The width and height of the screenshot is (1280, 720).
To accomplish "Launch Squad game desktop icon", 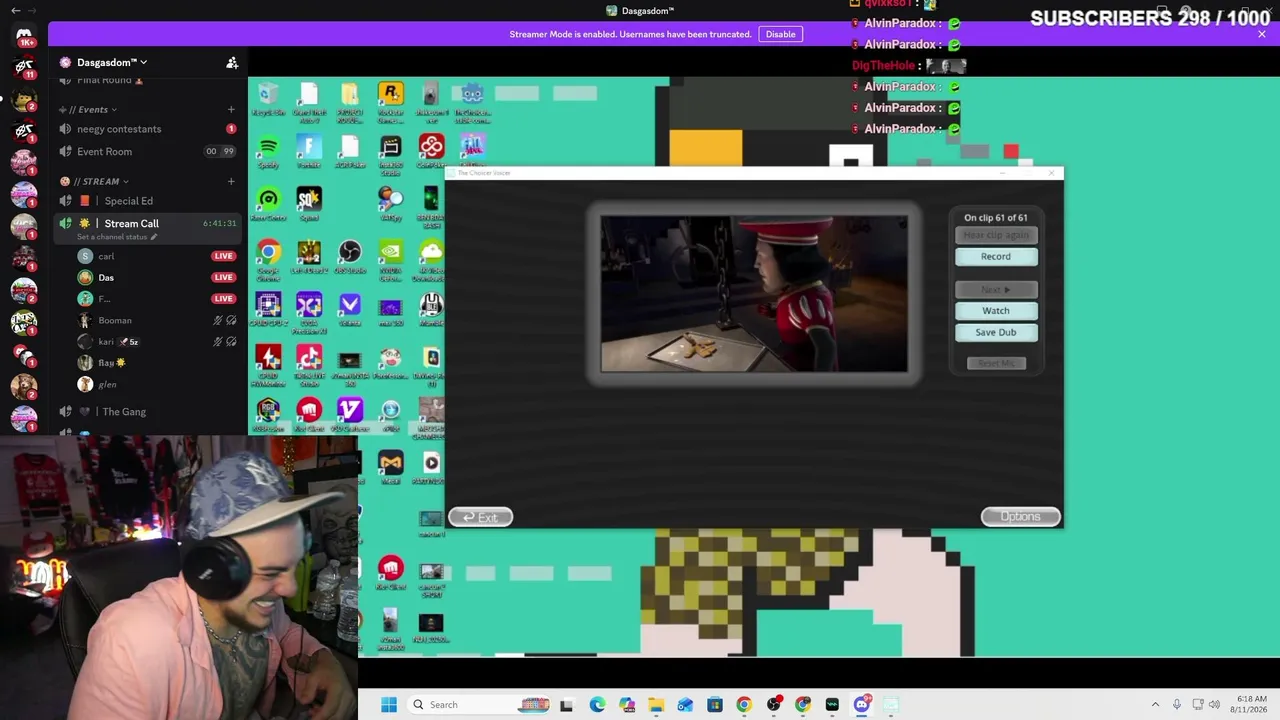I will tap(309, 203).
